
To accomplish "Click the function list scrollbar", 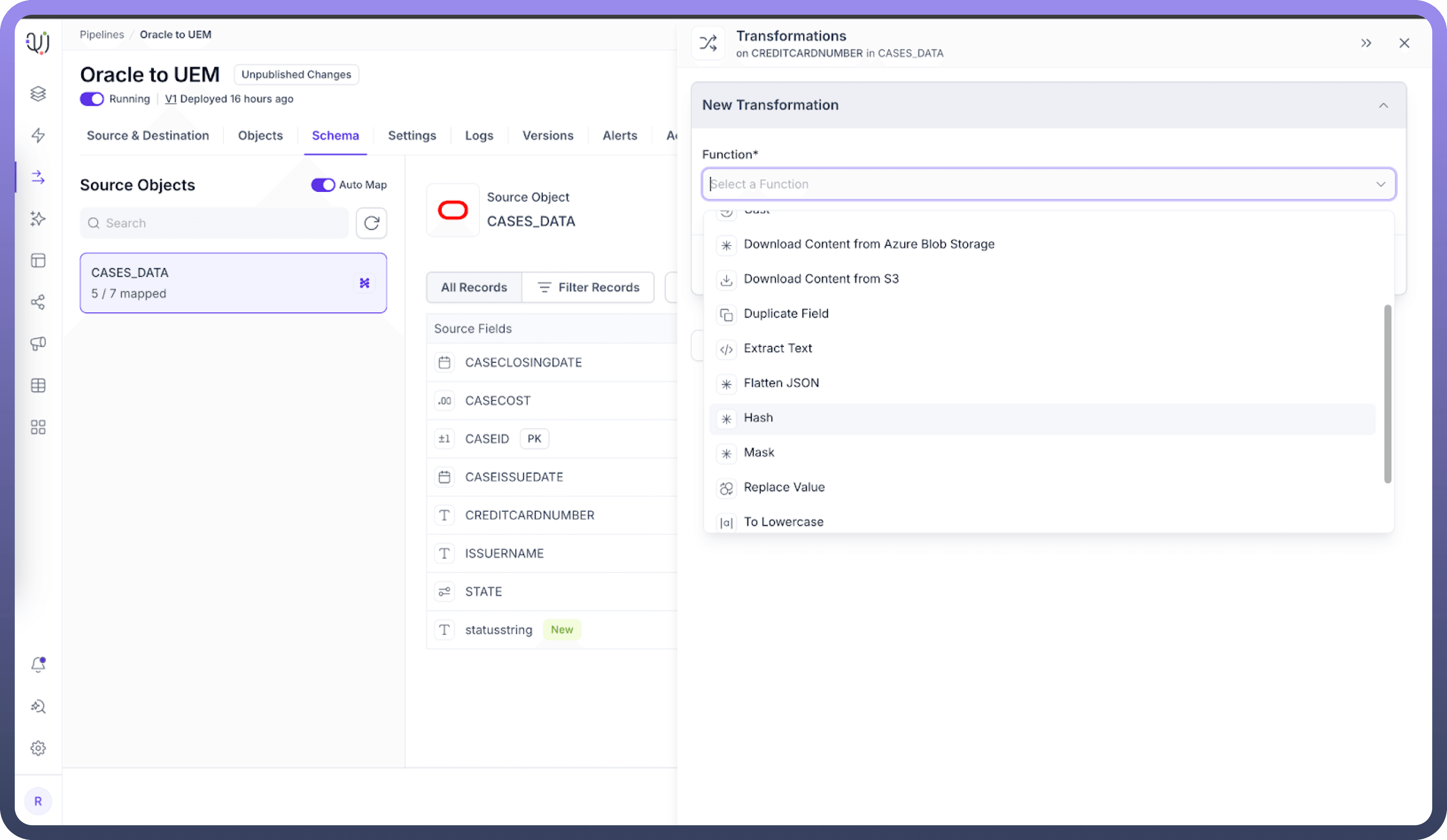I will [x=1387, y=394].
